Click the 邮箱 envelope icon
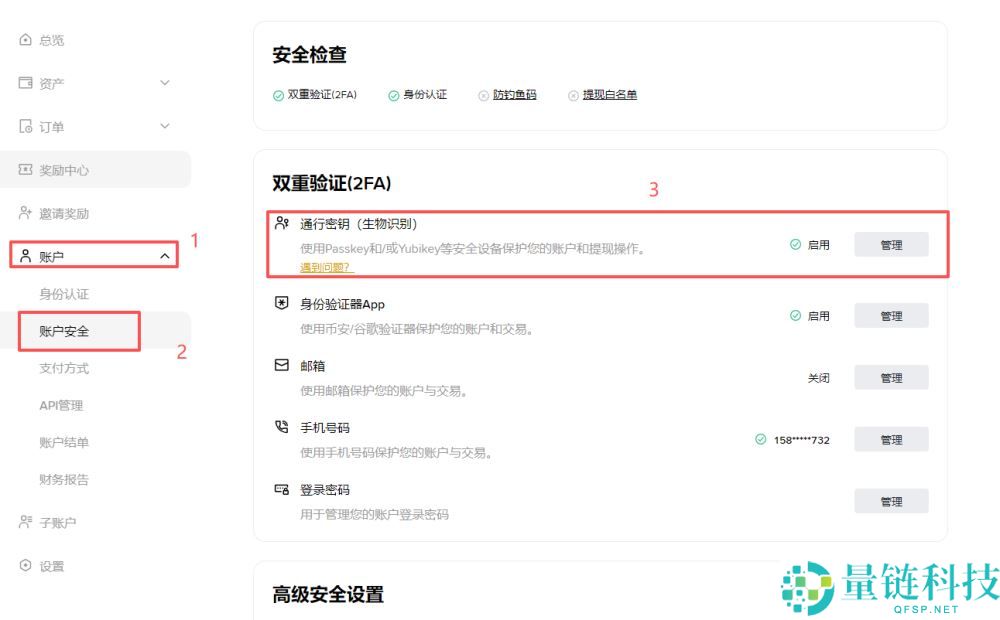Screen dimensions: 1000x620 coord(281,365)
